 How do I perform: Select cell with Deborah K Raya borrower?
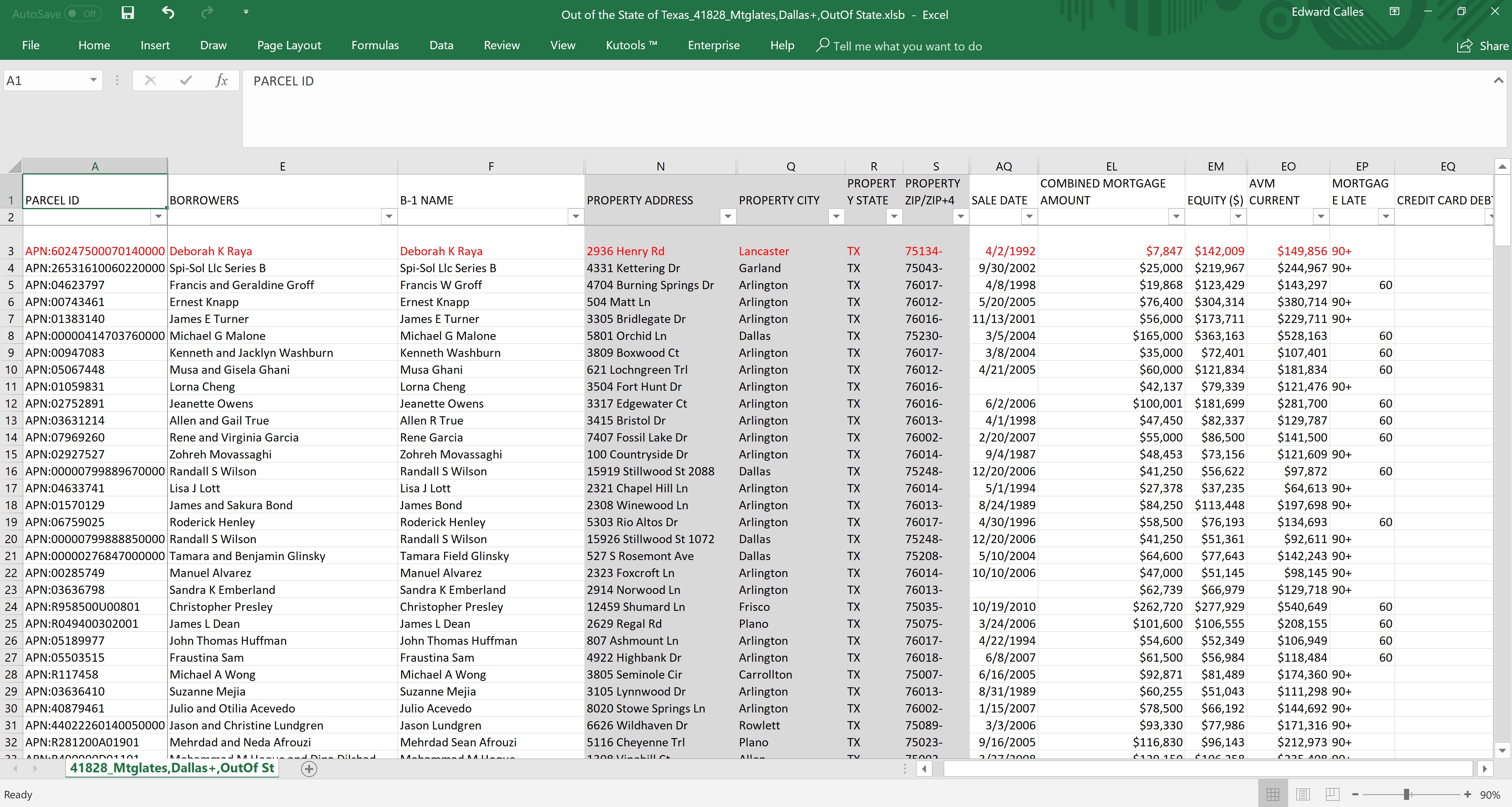pyautogui.click(x=282, y=251)
